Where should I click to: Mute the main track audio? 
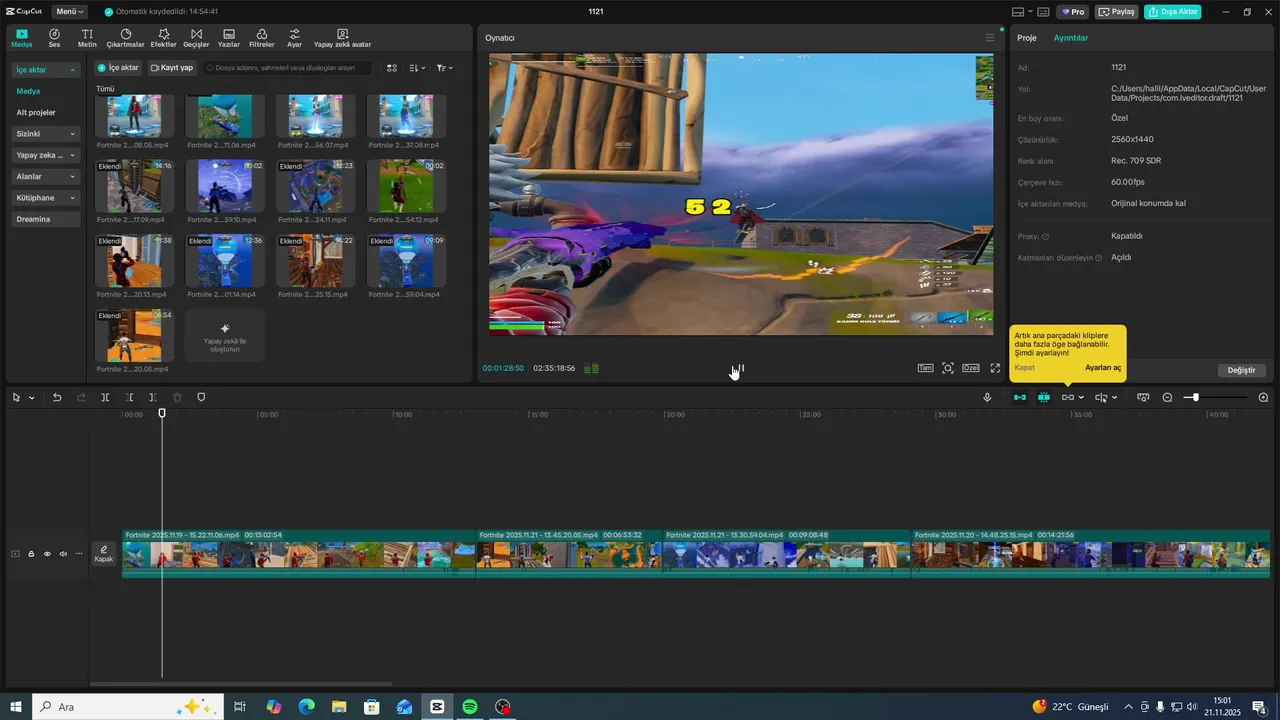[63, 553]
